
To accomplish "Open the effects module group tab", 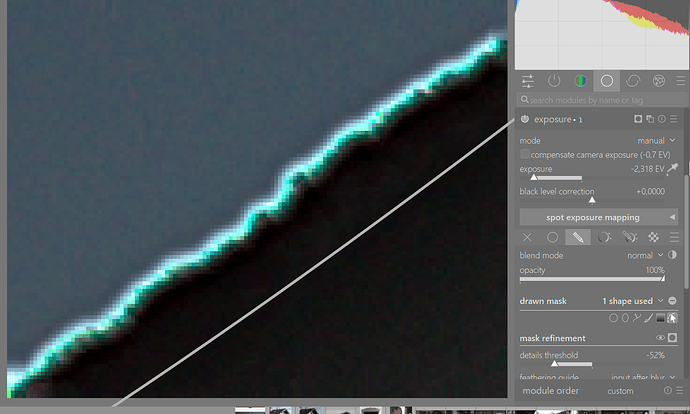I will 659,81.
